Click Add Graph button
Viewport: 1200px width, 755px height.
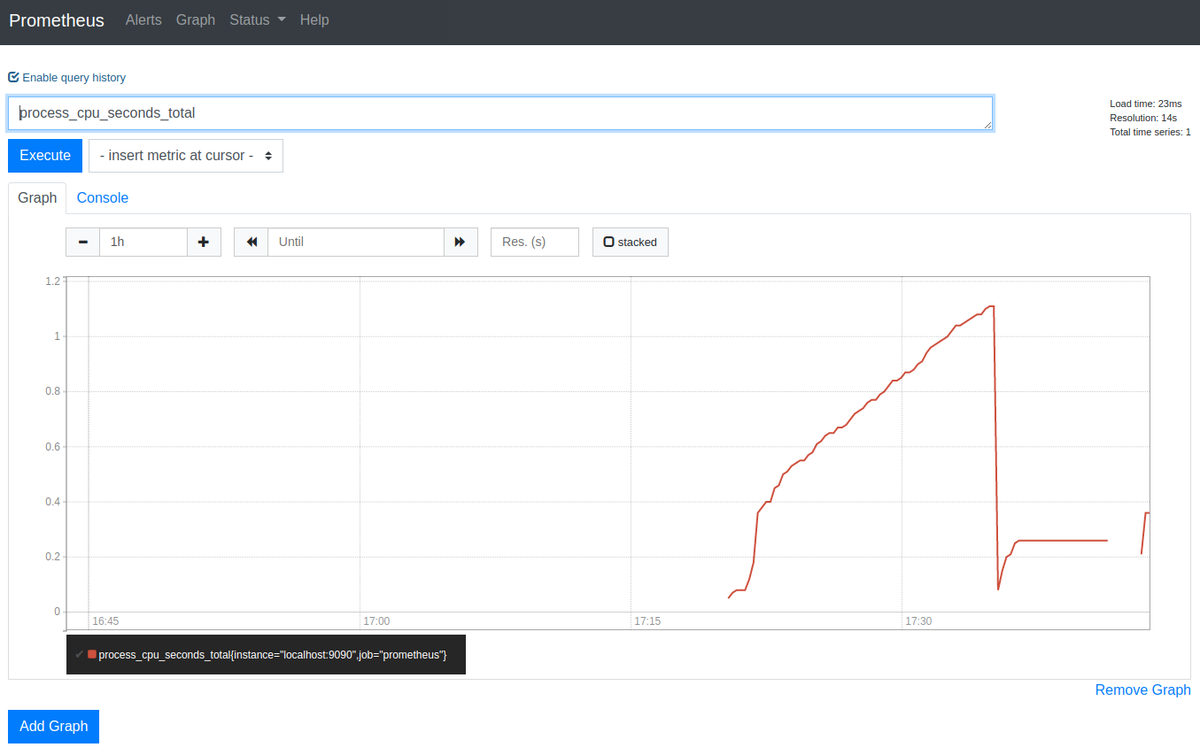pos(54,726)
